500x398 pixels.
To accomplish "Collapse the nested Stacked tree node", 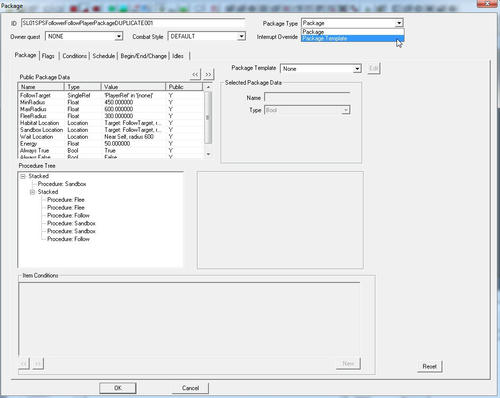I will point(32,192).
